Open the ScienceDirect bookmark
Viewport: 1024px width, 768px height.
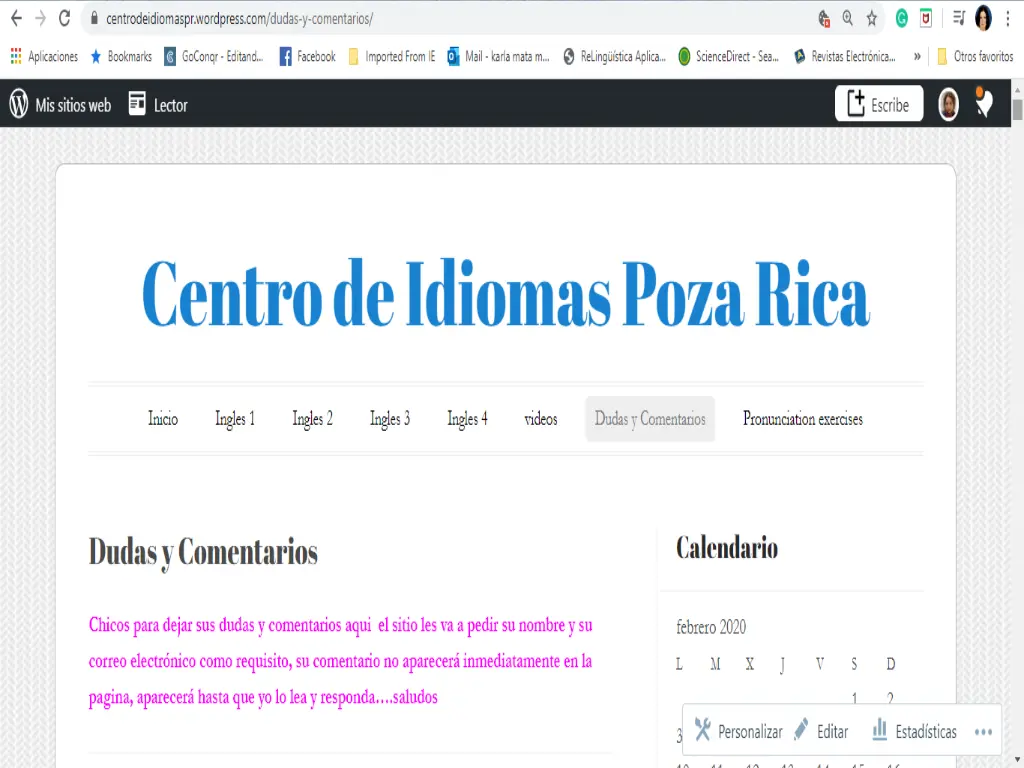pos(729,56)
